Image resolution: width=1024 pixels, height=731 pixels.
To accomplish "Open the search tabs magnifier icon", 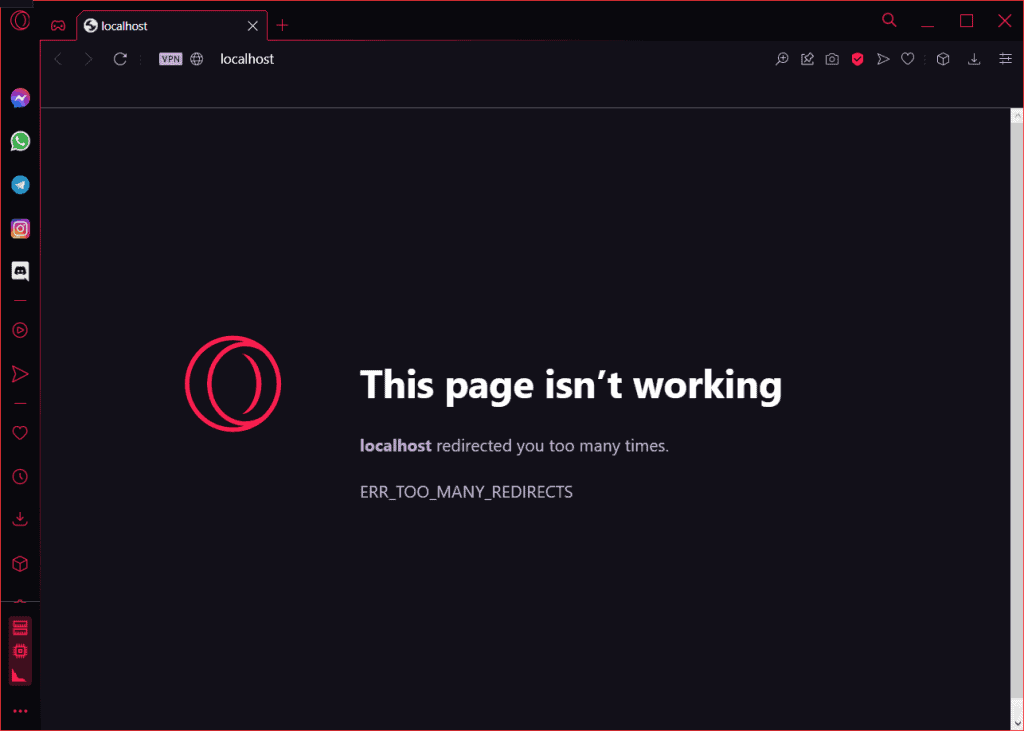I will [x=889, y=20].
